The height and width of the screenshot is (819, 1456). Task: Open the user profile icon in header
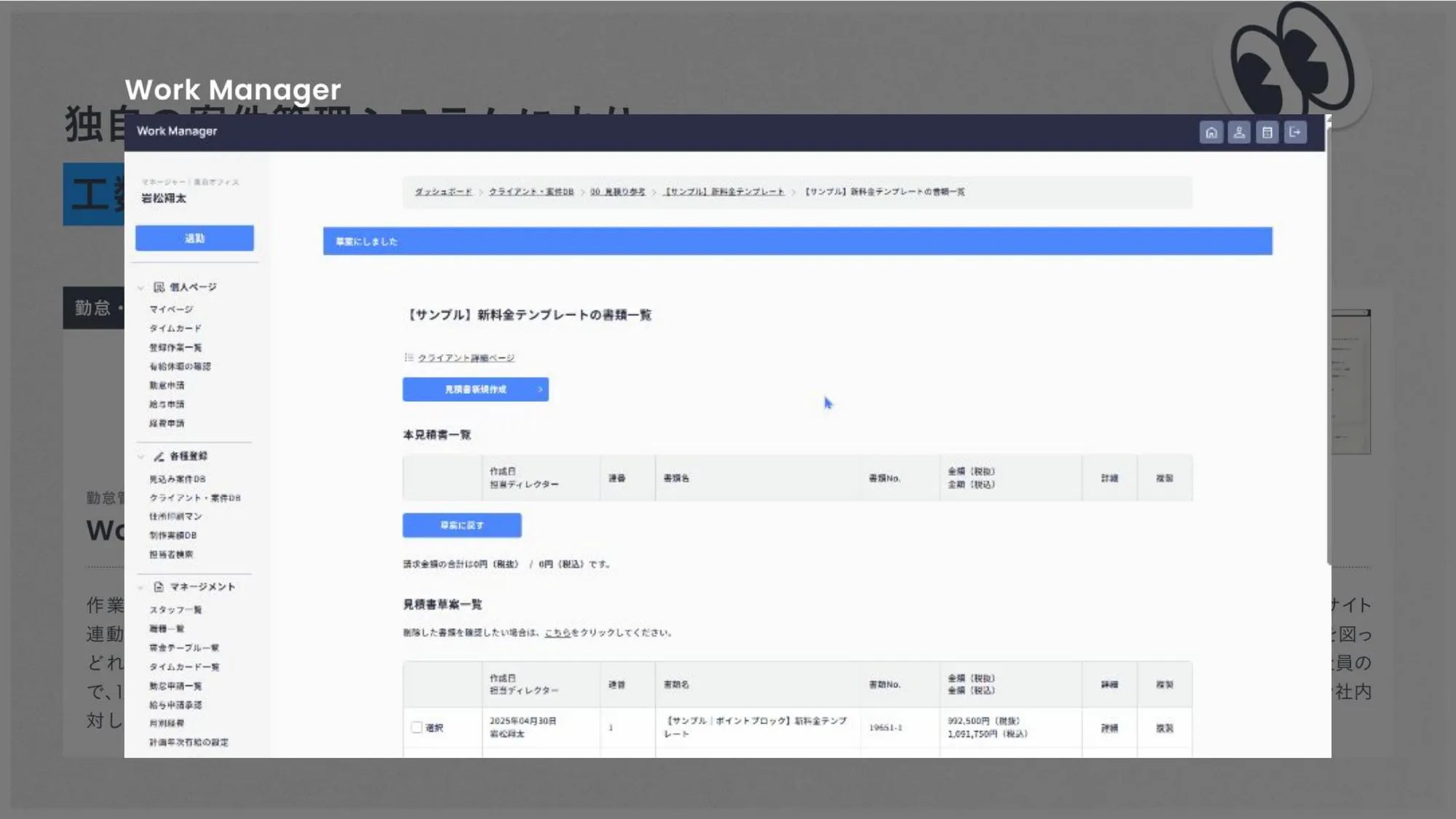click(x=1238, y=132)
